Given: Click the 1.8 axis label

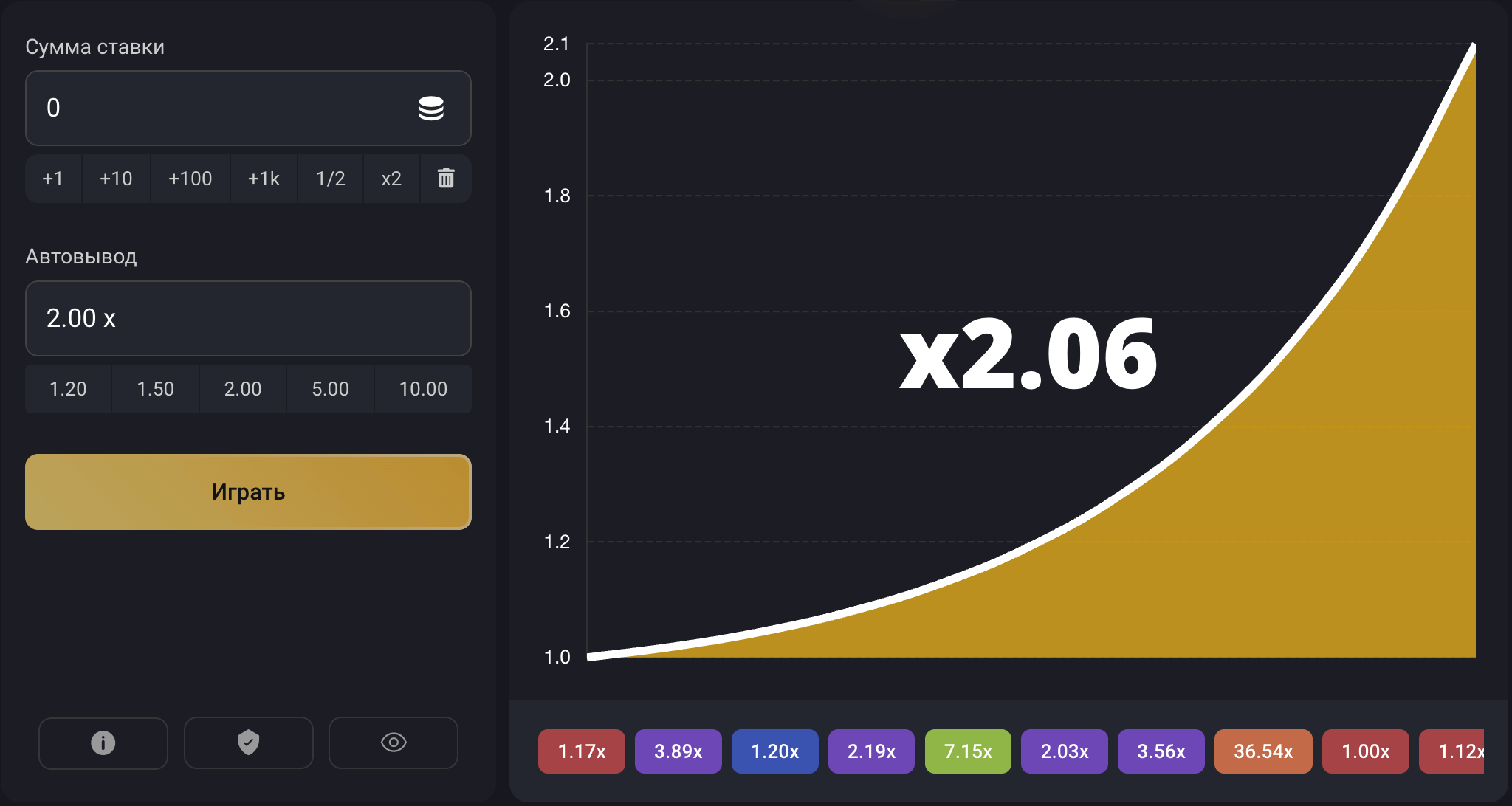Looking at the screenshot, I should click(x=557, y=196).
